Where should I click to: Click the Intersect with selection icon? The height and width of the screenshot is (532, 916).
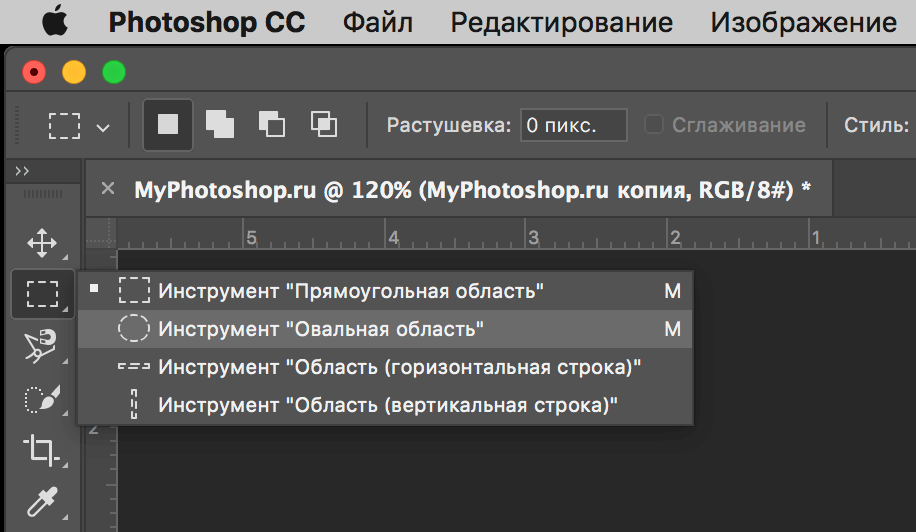[323, 125]
